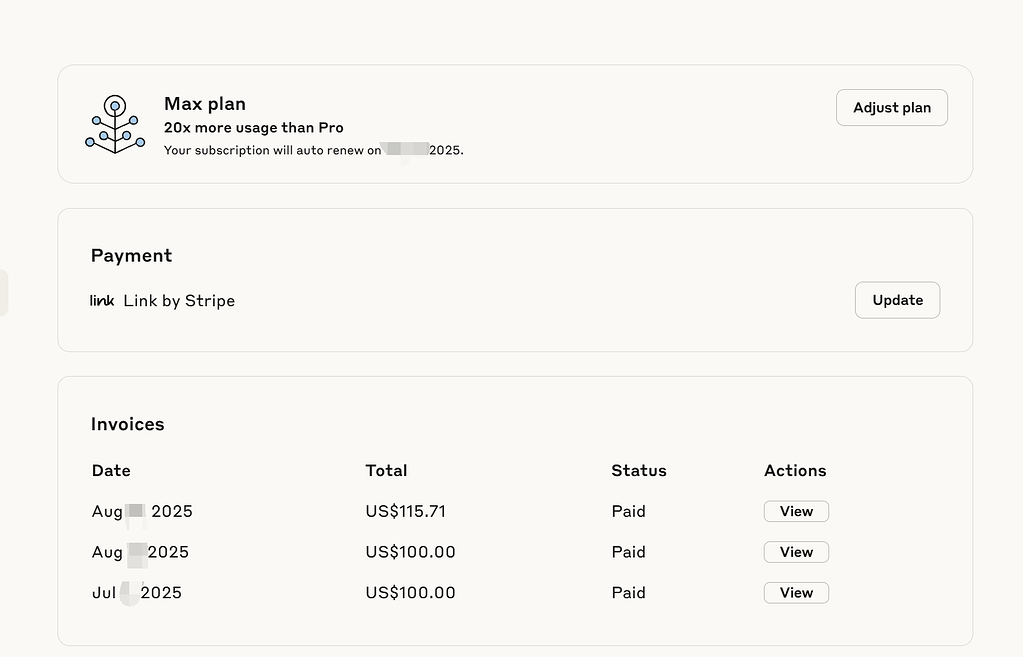View the US$115.71 invoice
The height and width of the screenshot is (657, 1023).
797,512
